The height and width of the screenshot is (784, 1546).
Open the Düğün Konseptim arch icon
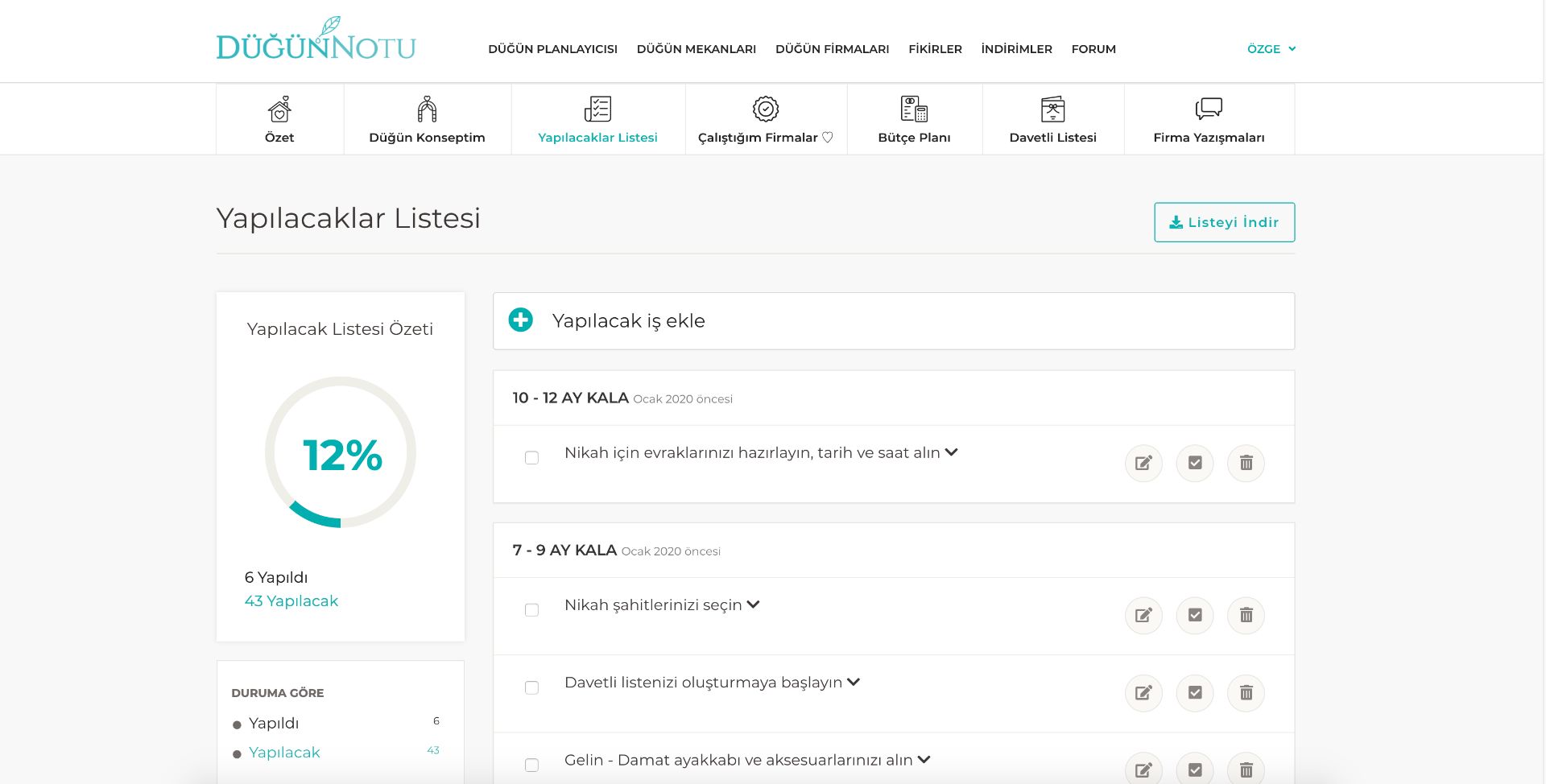click(427, 109)
